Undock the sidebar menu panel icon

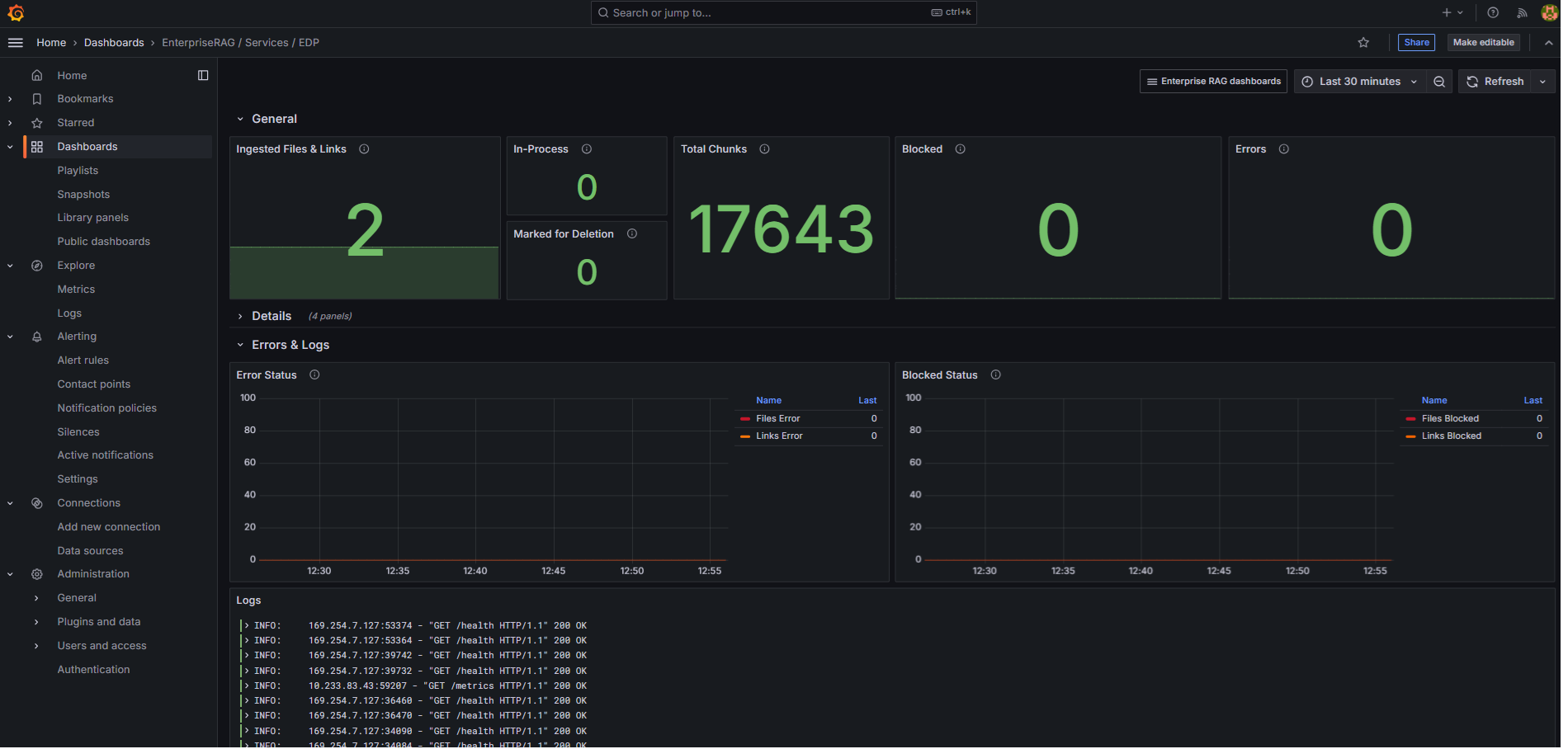203,75
